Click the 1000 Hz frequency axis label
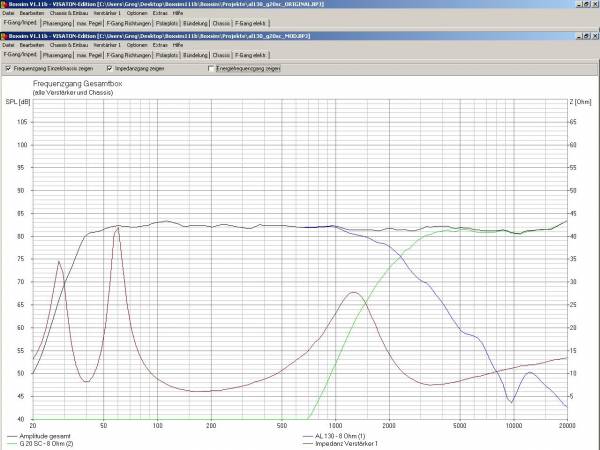 click(336, 426)
